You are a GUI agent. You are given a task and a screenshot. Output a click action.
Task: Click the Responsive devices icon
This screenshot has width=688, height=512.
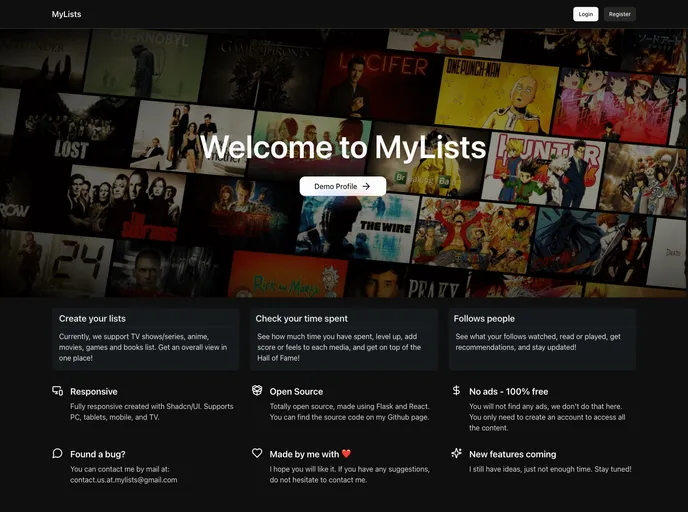pyautogui.click(x=57, y=390)
